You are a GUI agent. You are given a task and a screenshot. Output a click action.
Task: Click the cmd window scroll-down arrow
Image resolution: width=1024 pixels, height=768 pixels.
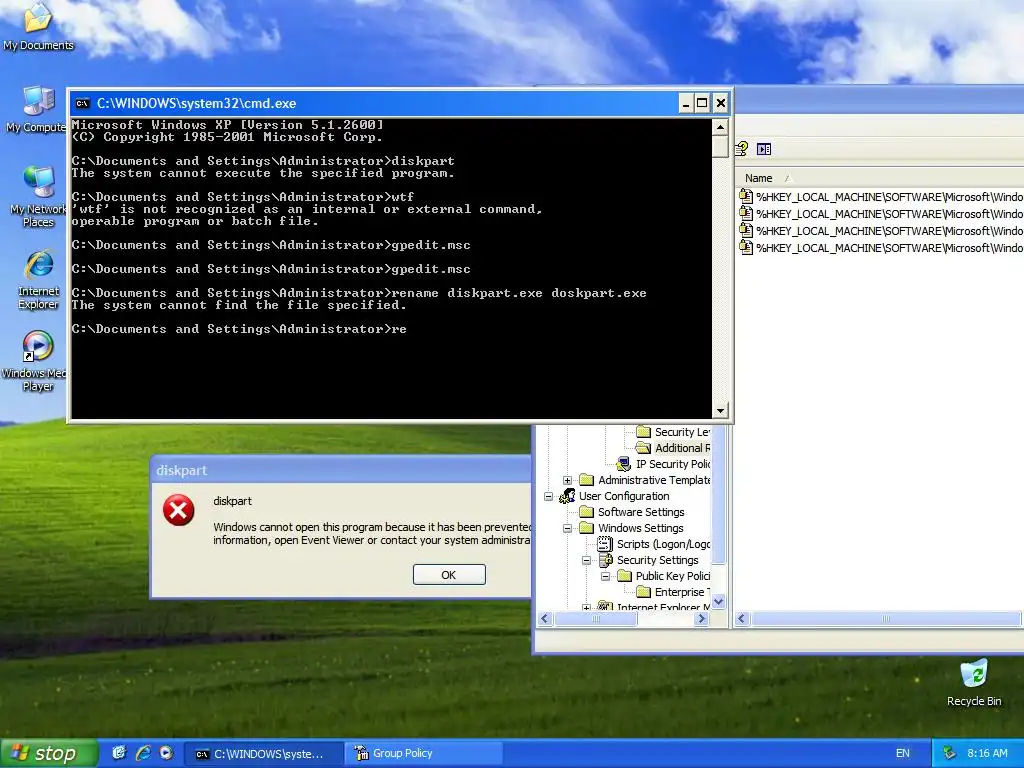point(720,410)
